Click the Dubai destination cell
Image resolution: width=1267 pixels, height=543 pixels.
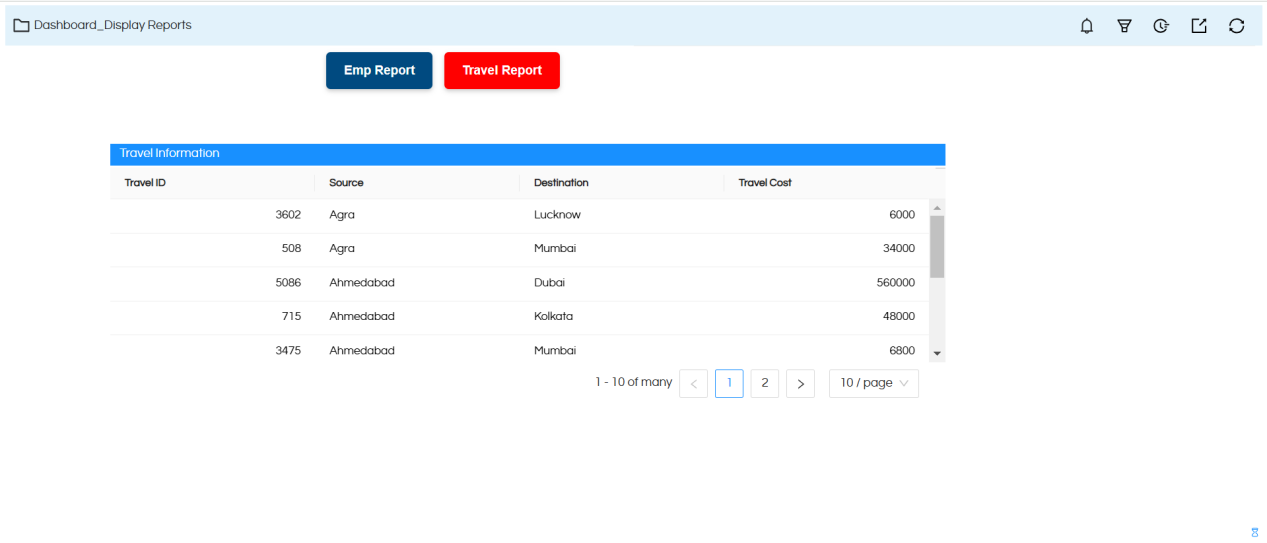coord(550,283)
